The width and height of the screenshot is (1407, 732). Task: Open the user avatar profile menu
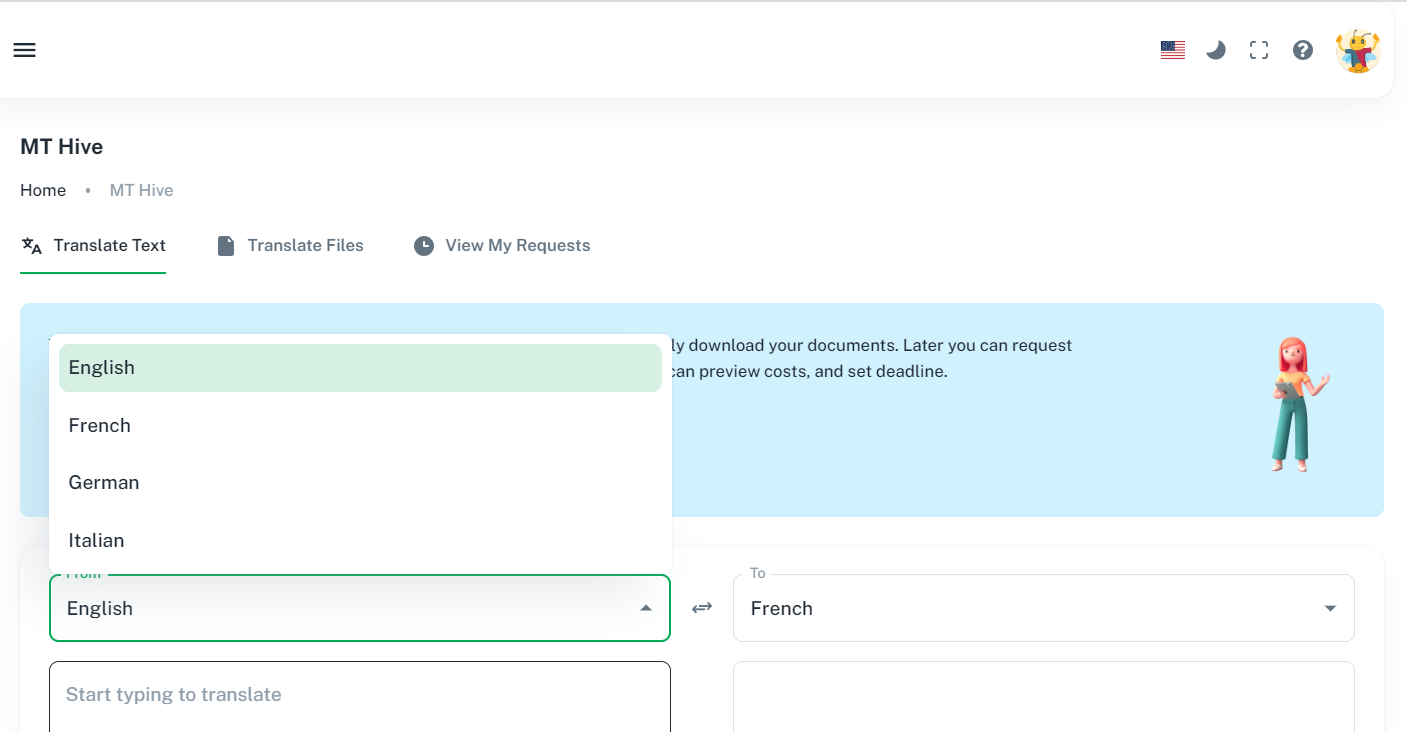pyautogui.click(x=1357, y=50)
